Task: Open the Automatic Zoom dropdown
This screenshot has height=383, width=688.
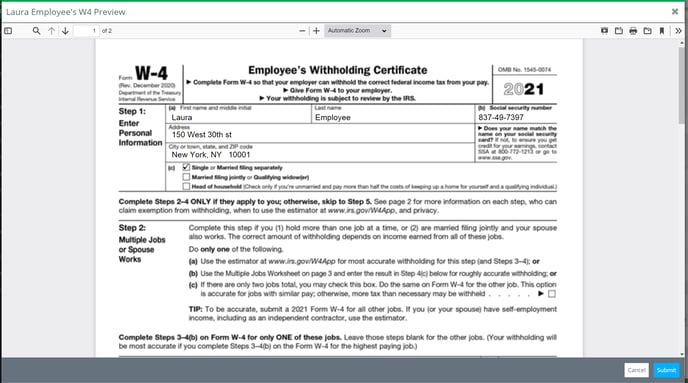Action: click(x=357, y=31)
